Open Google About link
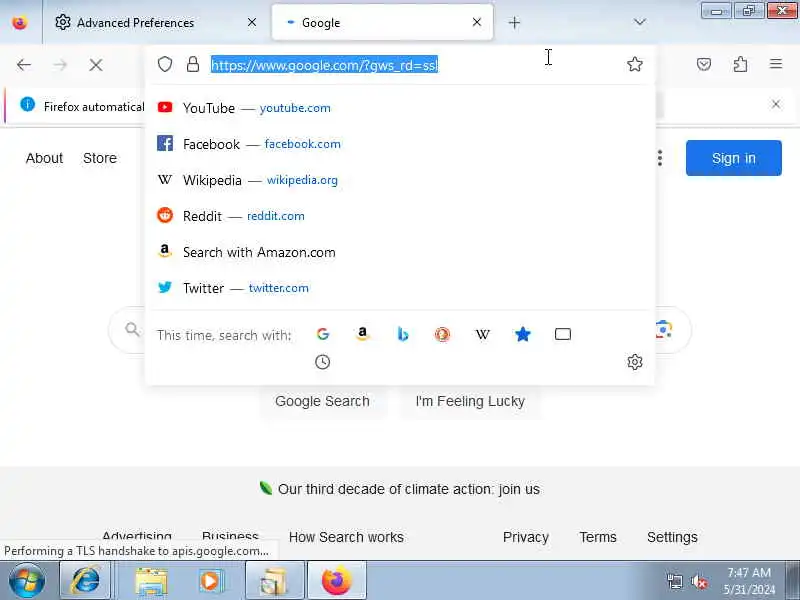 tap(44, 158)
